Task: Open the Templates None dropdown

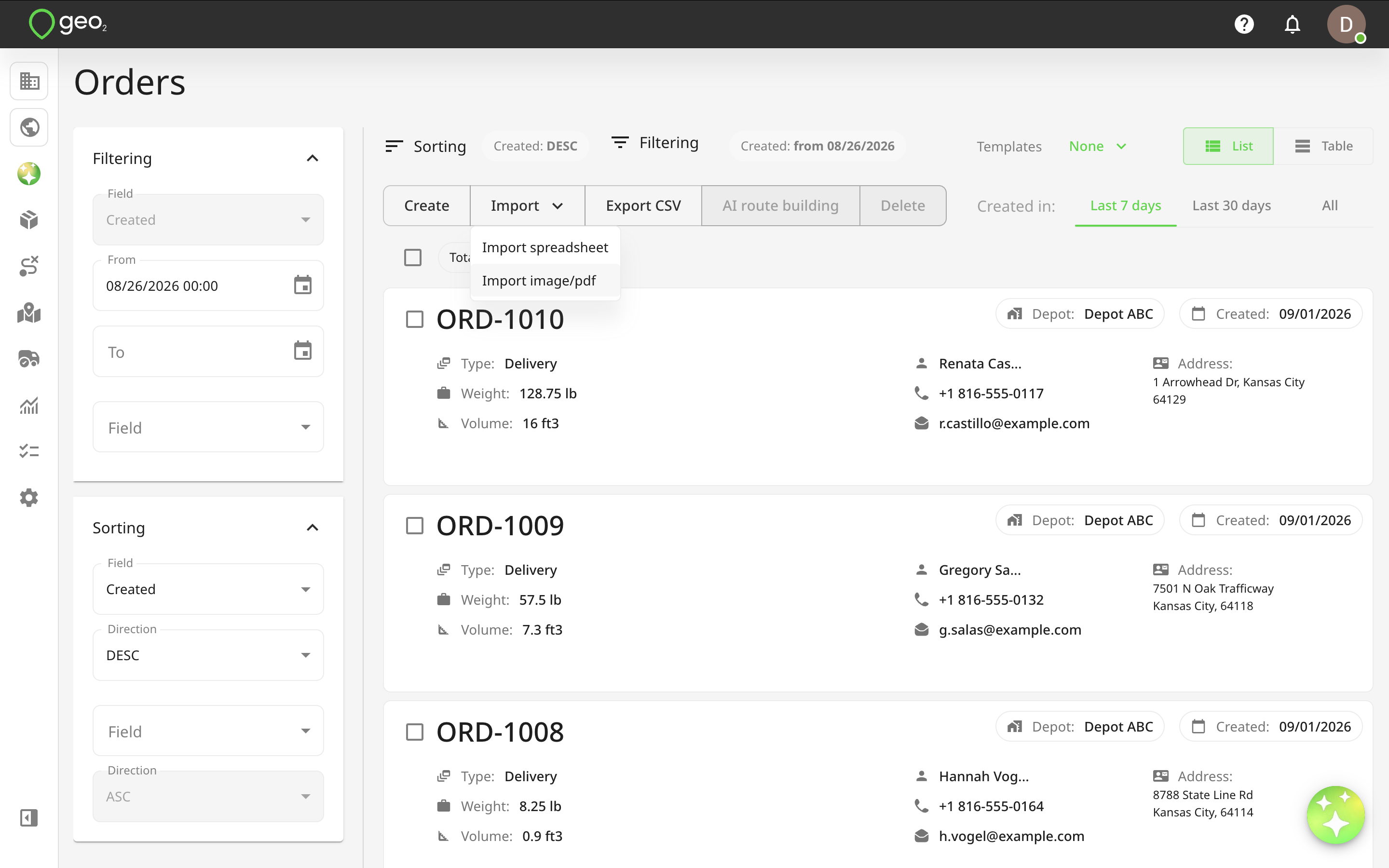Action: 1097,147
